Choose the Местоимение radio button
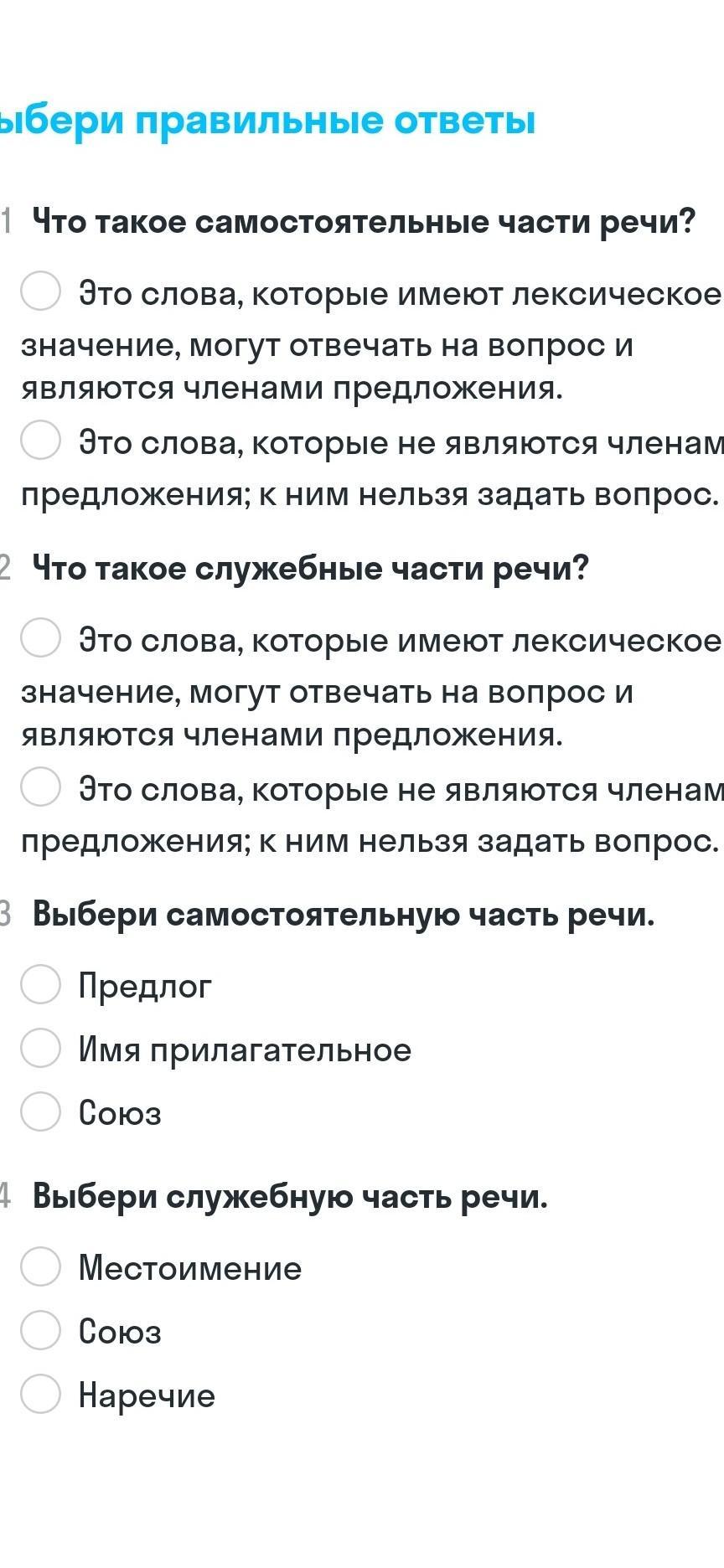724x1568 pixels. point(40,1266)
